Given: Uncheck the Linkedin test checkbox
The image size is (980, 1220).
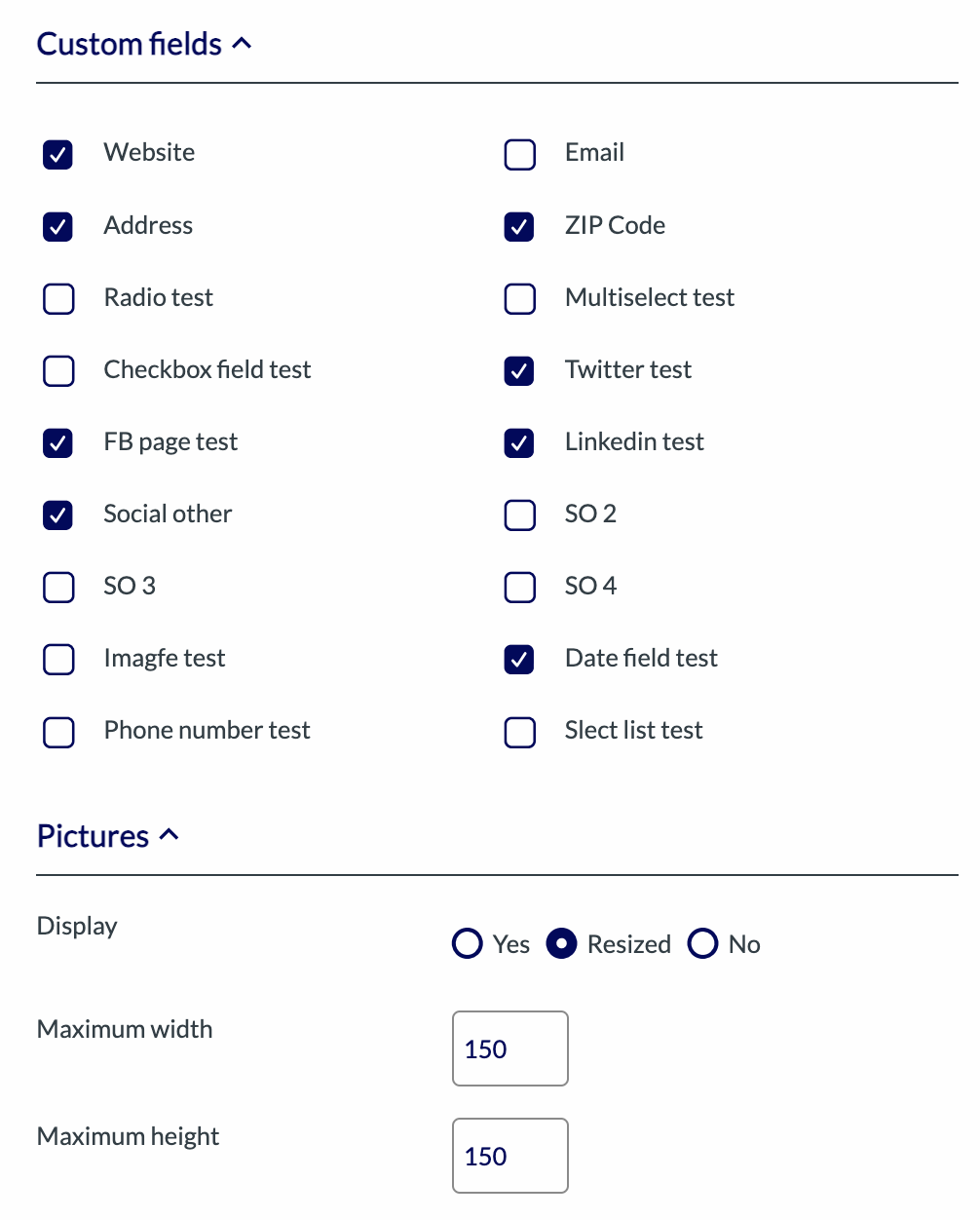Looking at the screenshot, I should tap(519, 442).
